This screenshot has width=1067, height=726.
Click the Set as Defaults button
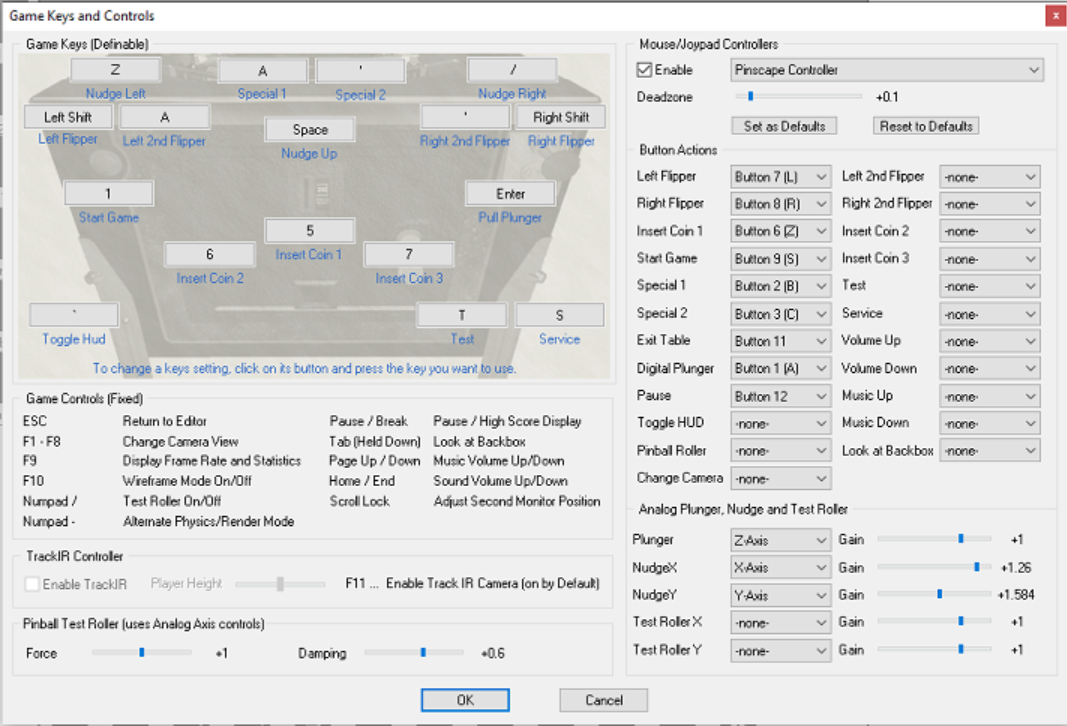pos(785,126)
